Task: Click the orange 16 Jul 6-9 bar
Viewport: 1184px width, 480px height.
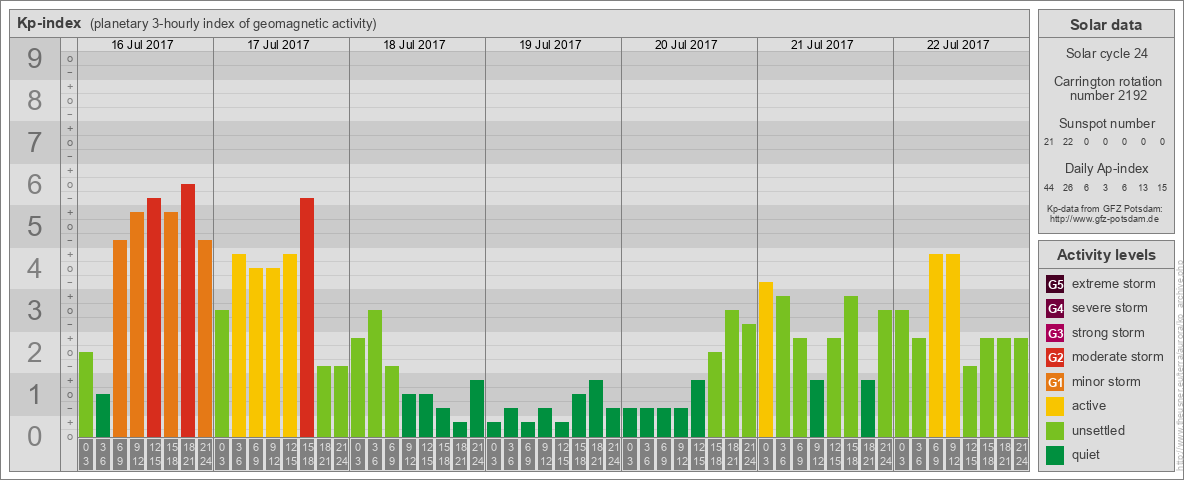Action: pyautogui.click(x=120, y=339)
